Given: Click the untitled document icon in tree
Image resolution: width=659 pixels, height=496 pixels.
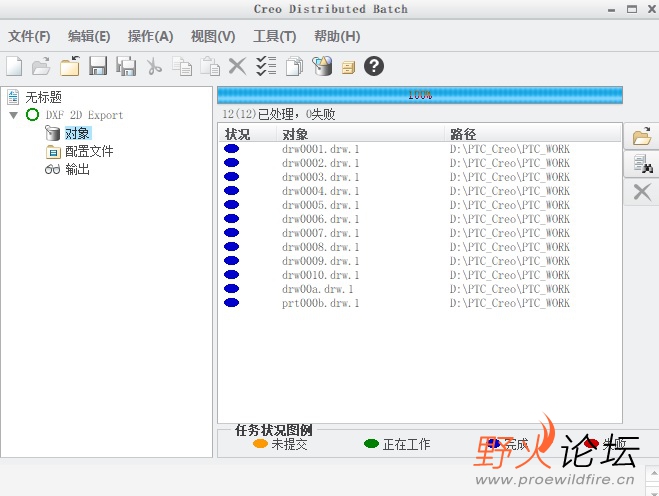Looking at the screenshot, I should click(x=13, y=97).
